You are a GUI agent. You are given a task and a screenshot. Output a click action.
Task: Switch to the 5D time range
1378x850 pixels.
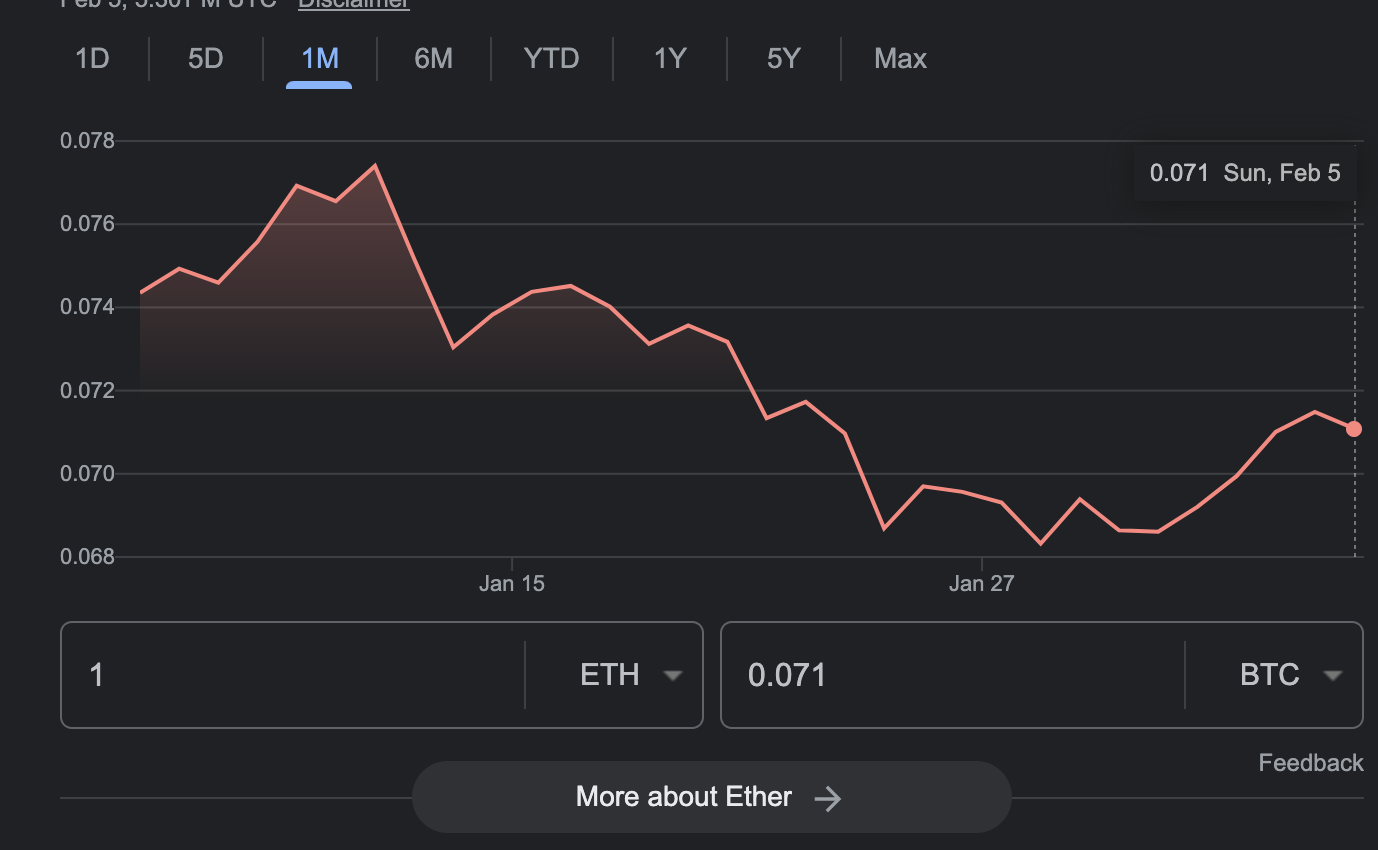(x=205, y=58)
